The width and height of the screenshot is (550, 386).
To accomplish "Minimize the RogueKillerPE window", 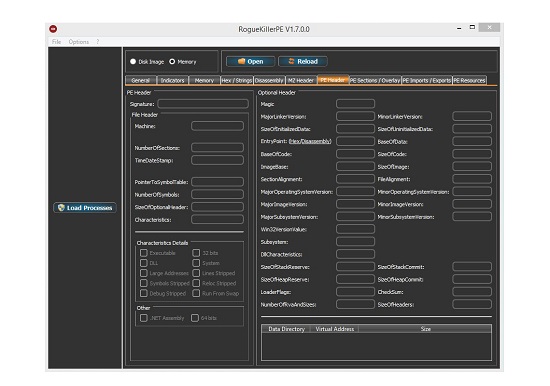I will click(x=459, y=28).
